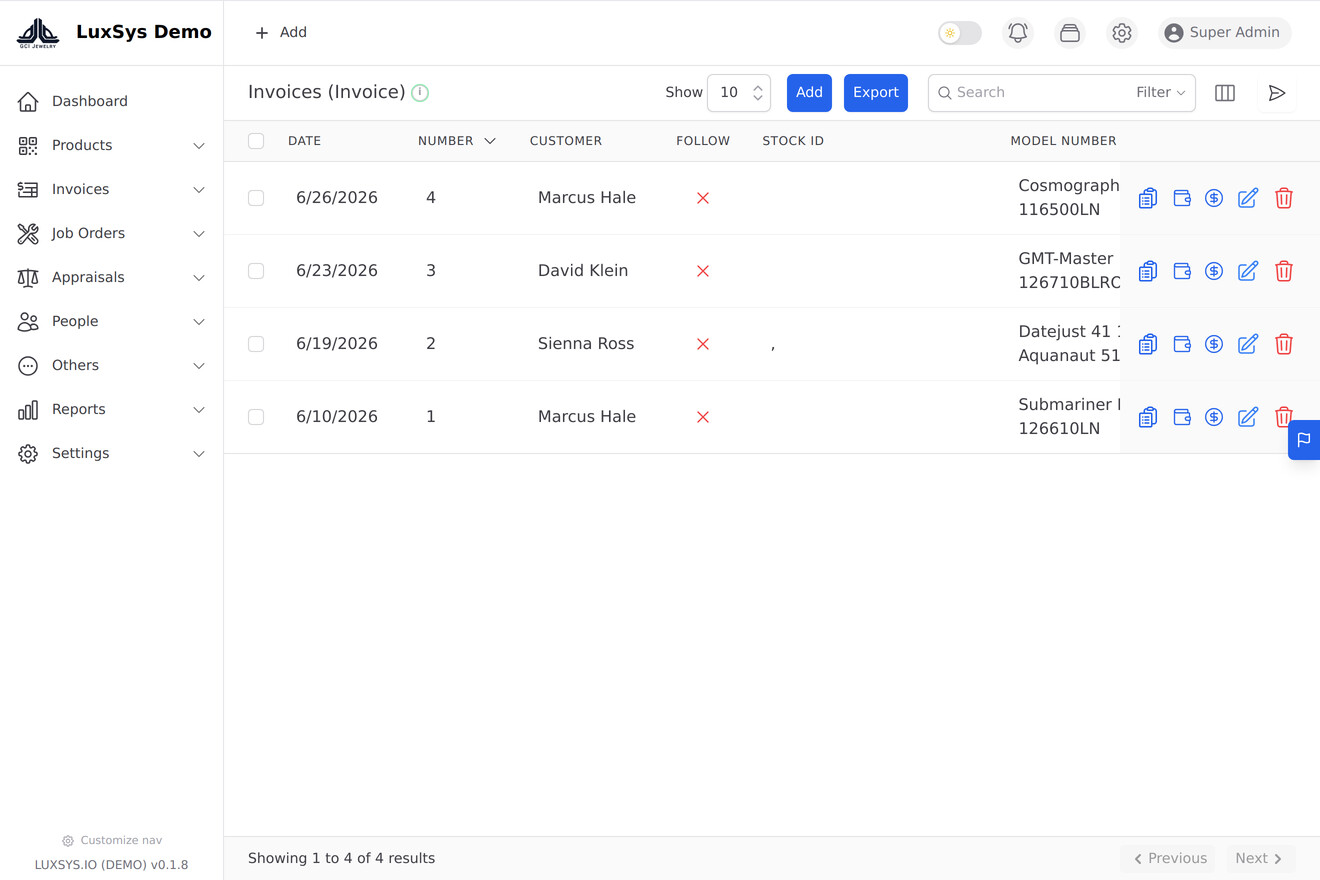
Task: Click the Customize nav link
Action: pyautogui.click(x=112, y=841)
